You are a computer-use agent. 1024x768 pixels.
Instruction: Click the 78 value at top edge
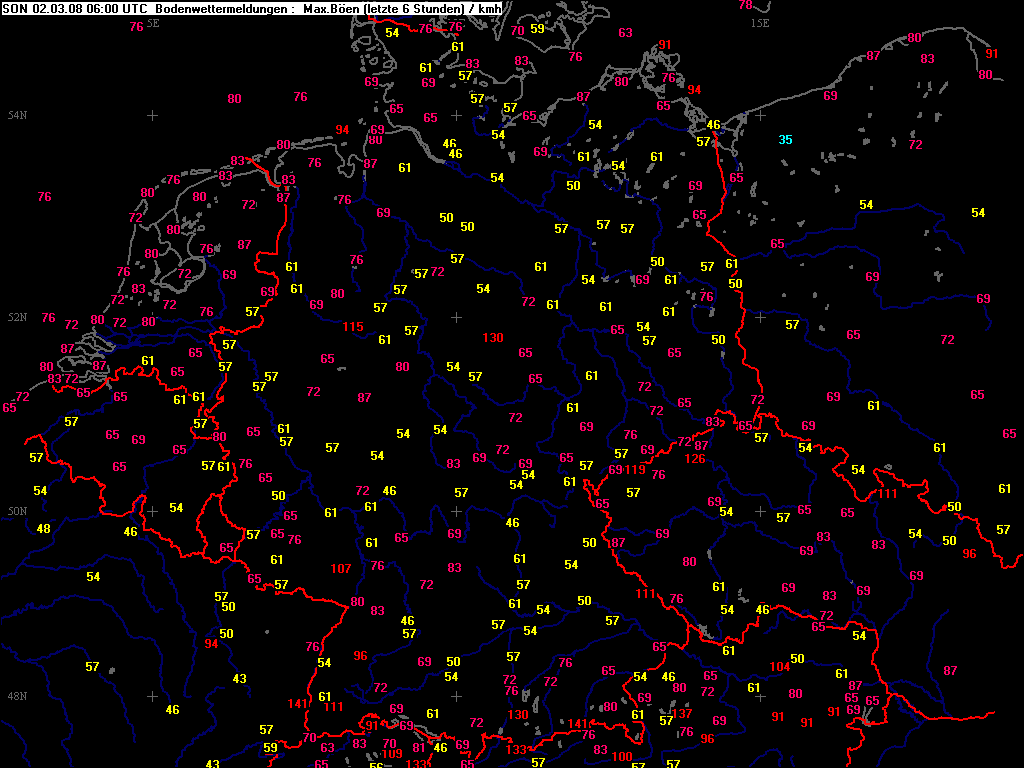pos(745,5)
